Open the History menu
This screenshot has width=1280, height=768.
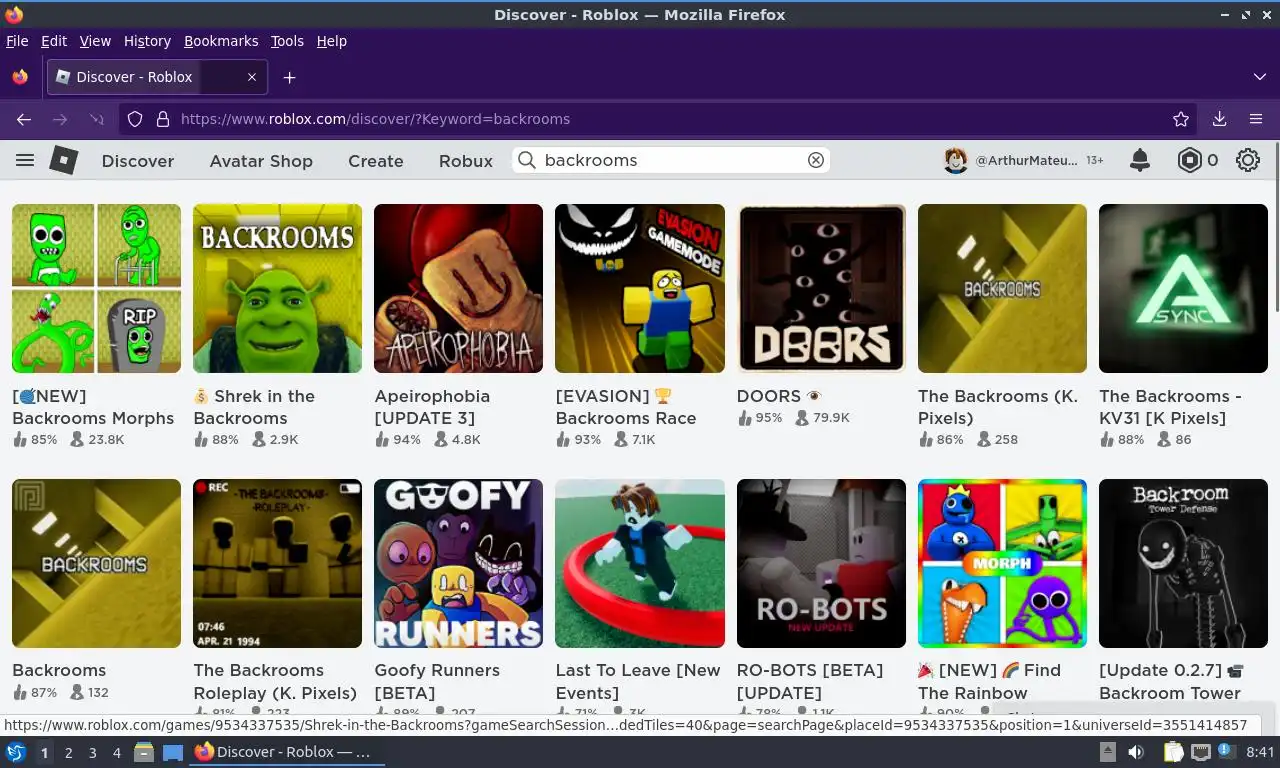147,41
